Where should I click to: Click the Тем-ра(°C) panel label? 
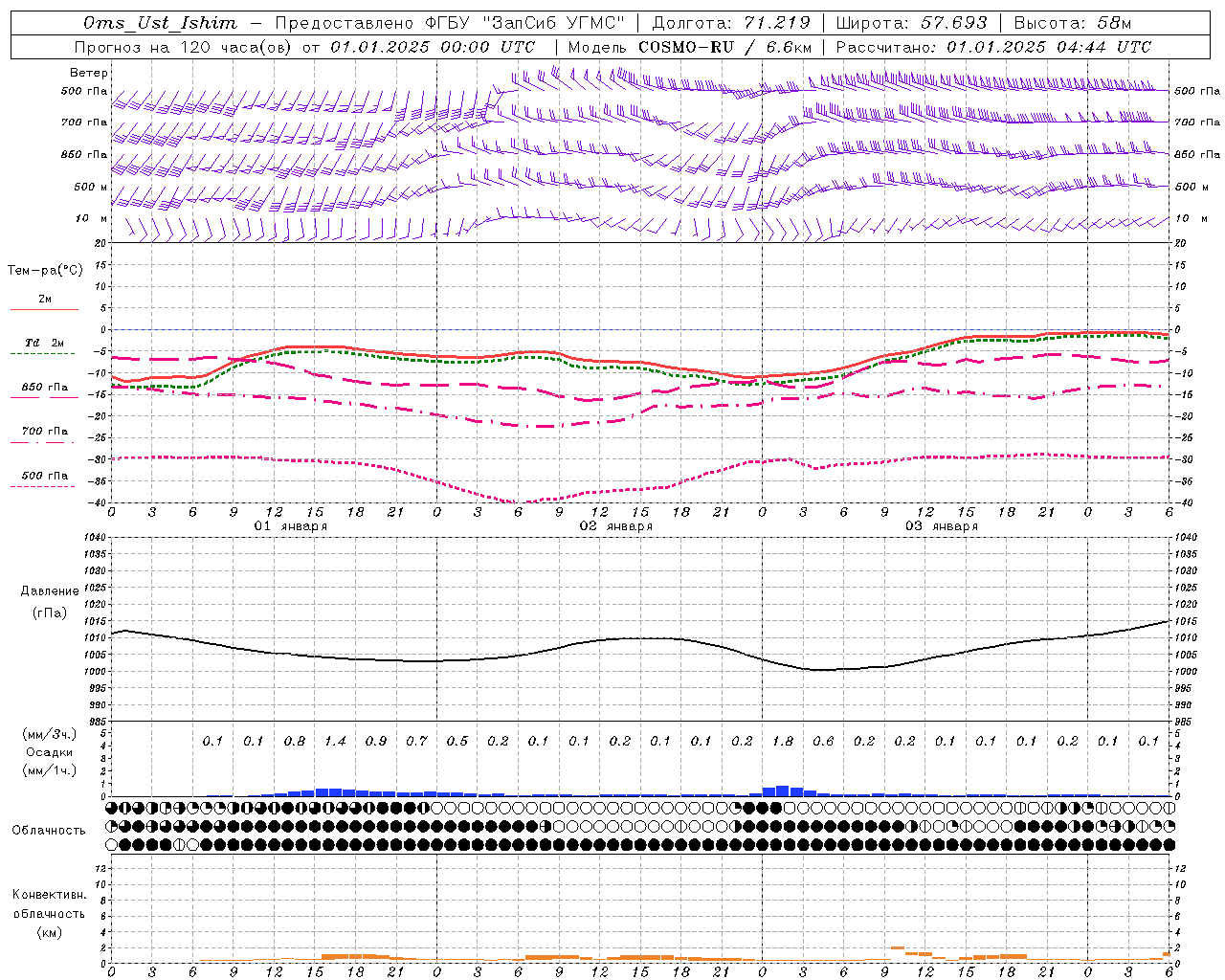click(x=45, y=271)
